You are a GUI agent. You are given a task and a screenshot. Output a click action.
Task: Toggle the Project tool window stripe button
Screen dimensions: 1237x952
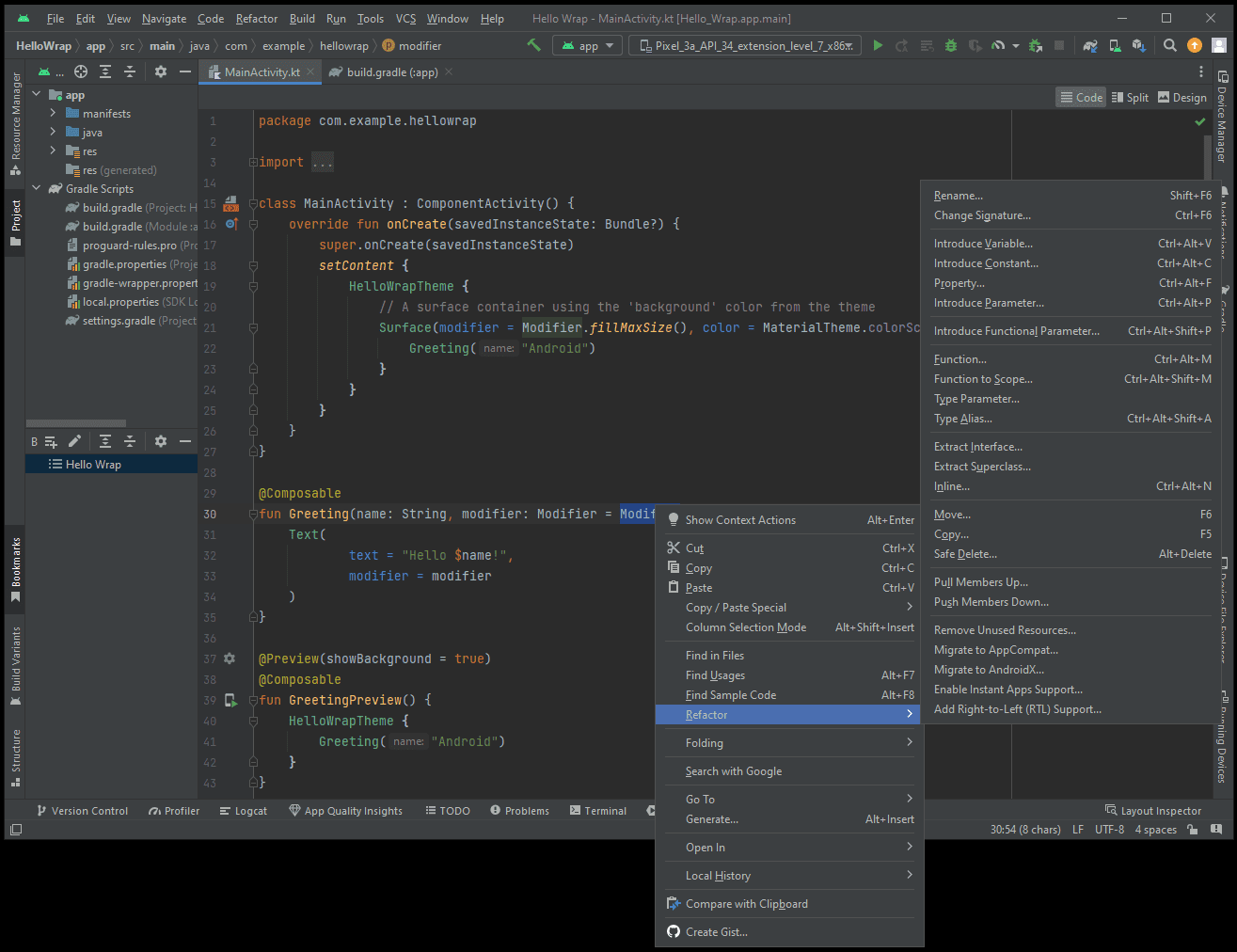click(15, 223)
